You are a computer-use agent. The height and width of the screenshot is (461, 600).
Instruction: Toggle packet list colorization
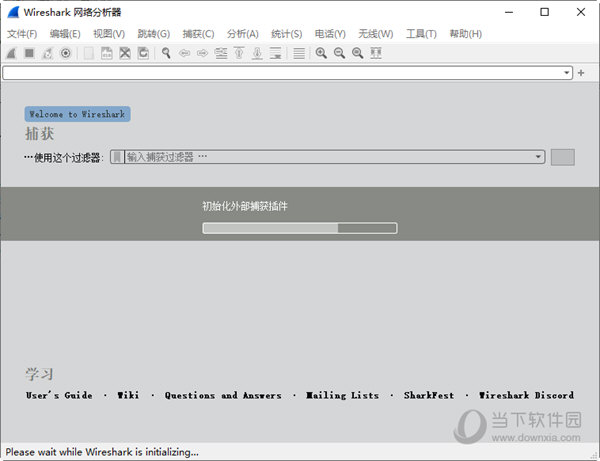pos(299,53)
